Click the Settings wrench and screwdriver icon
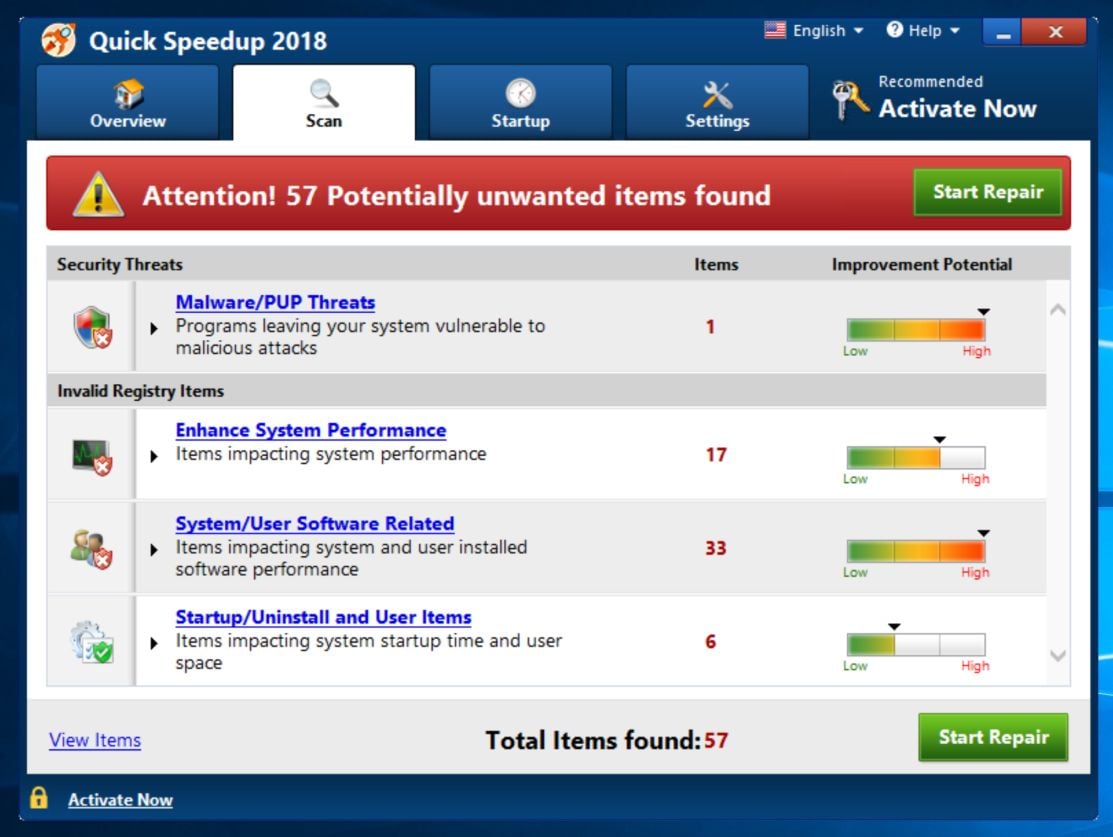 [x=717, y=94]
